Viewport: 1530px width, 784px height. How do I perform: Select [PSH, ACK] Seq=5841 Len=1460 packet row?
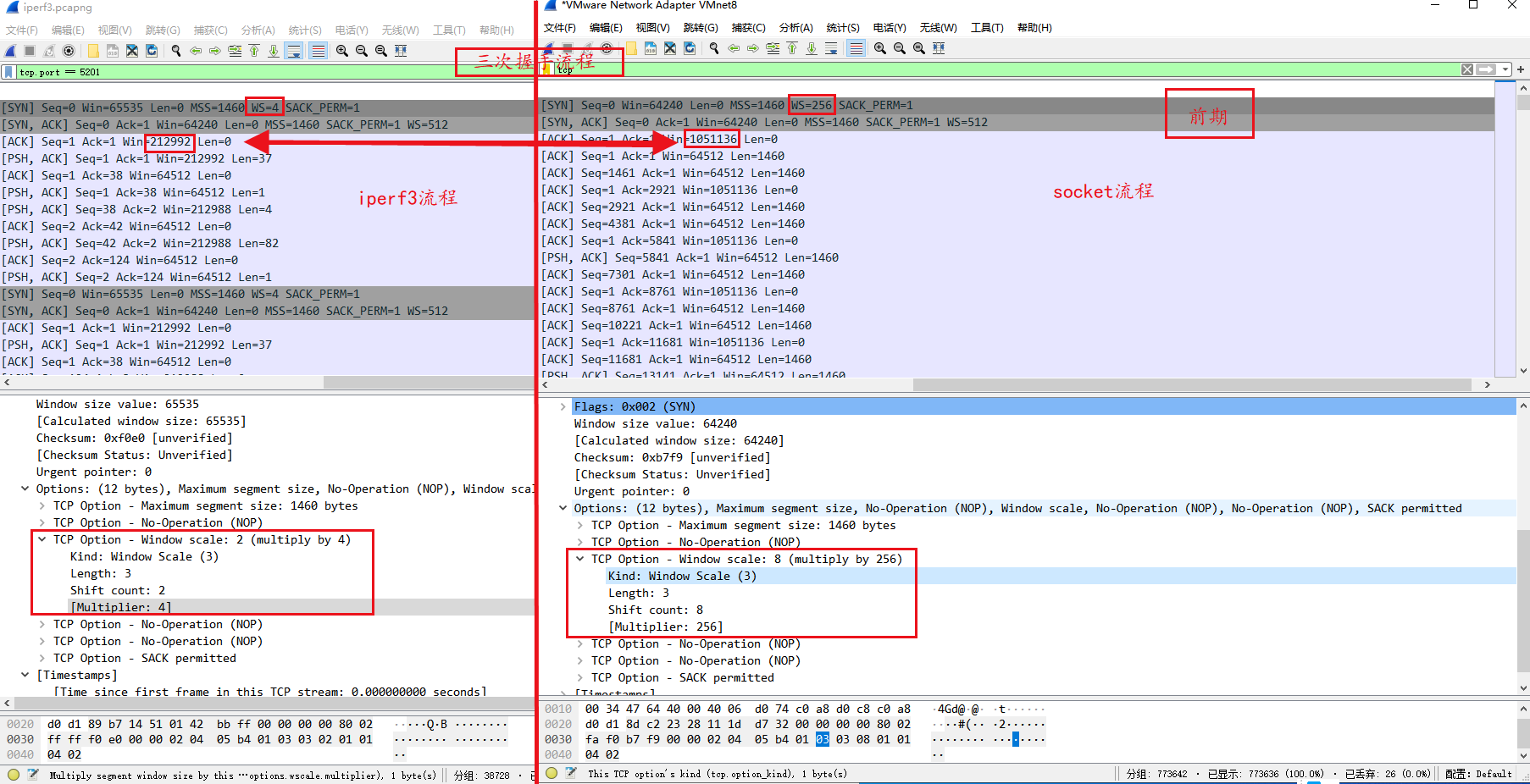(x=1017, y=257)
